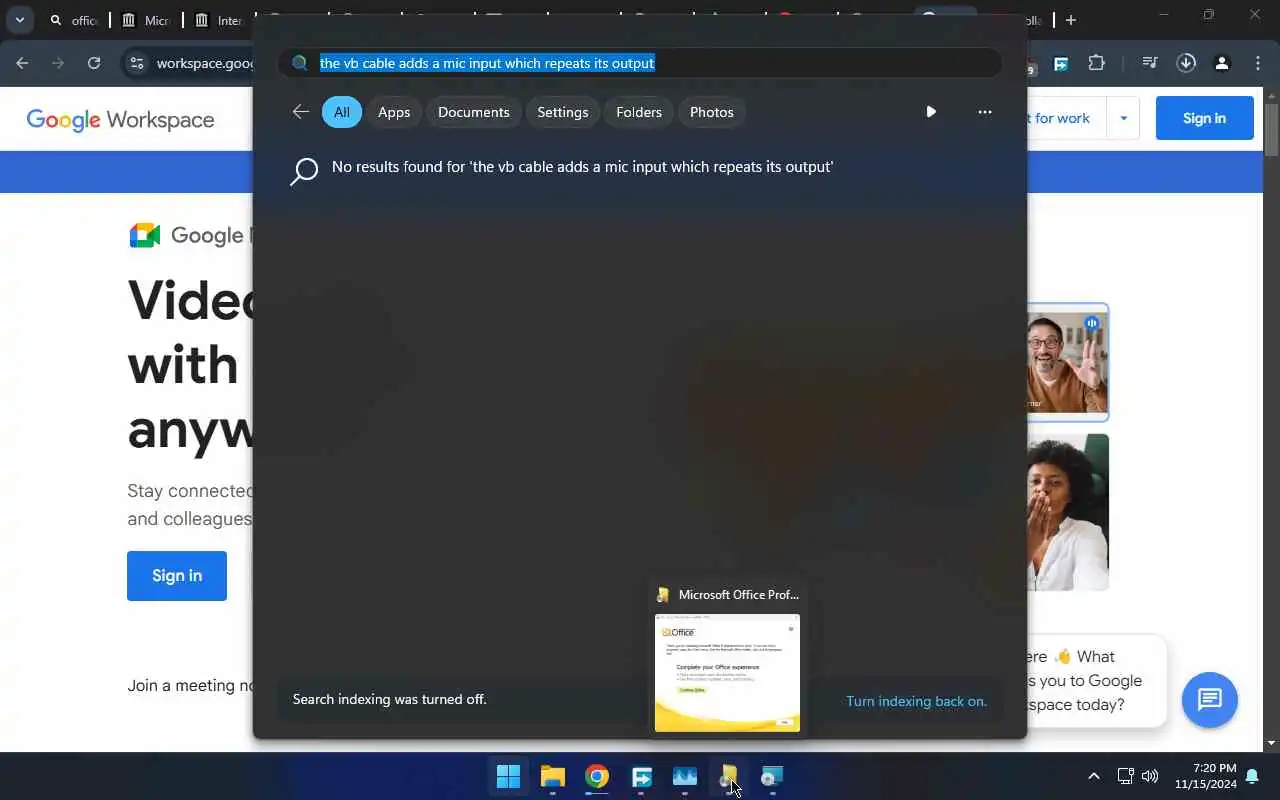This screenshot has width=1280, height=800.
Task: Open the Chrome three-dot menu
Action: [x=1258, y=63]
